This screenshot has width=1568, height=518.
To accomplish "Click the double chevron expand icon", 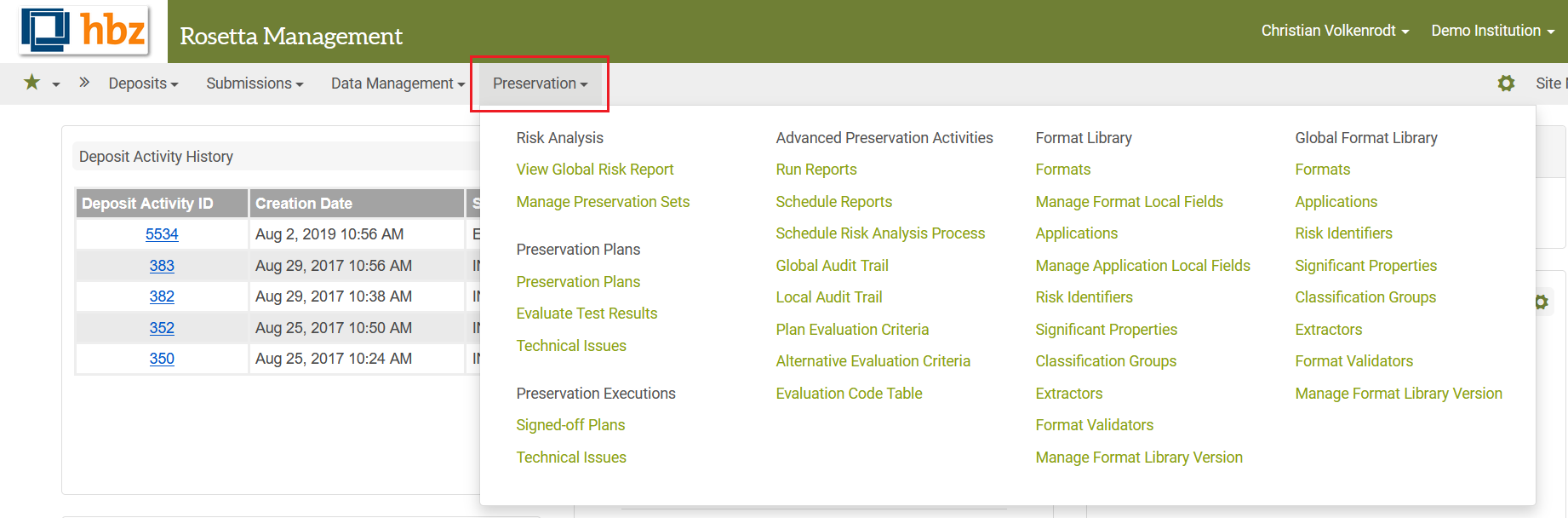I will tap(84, 83).
